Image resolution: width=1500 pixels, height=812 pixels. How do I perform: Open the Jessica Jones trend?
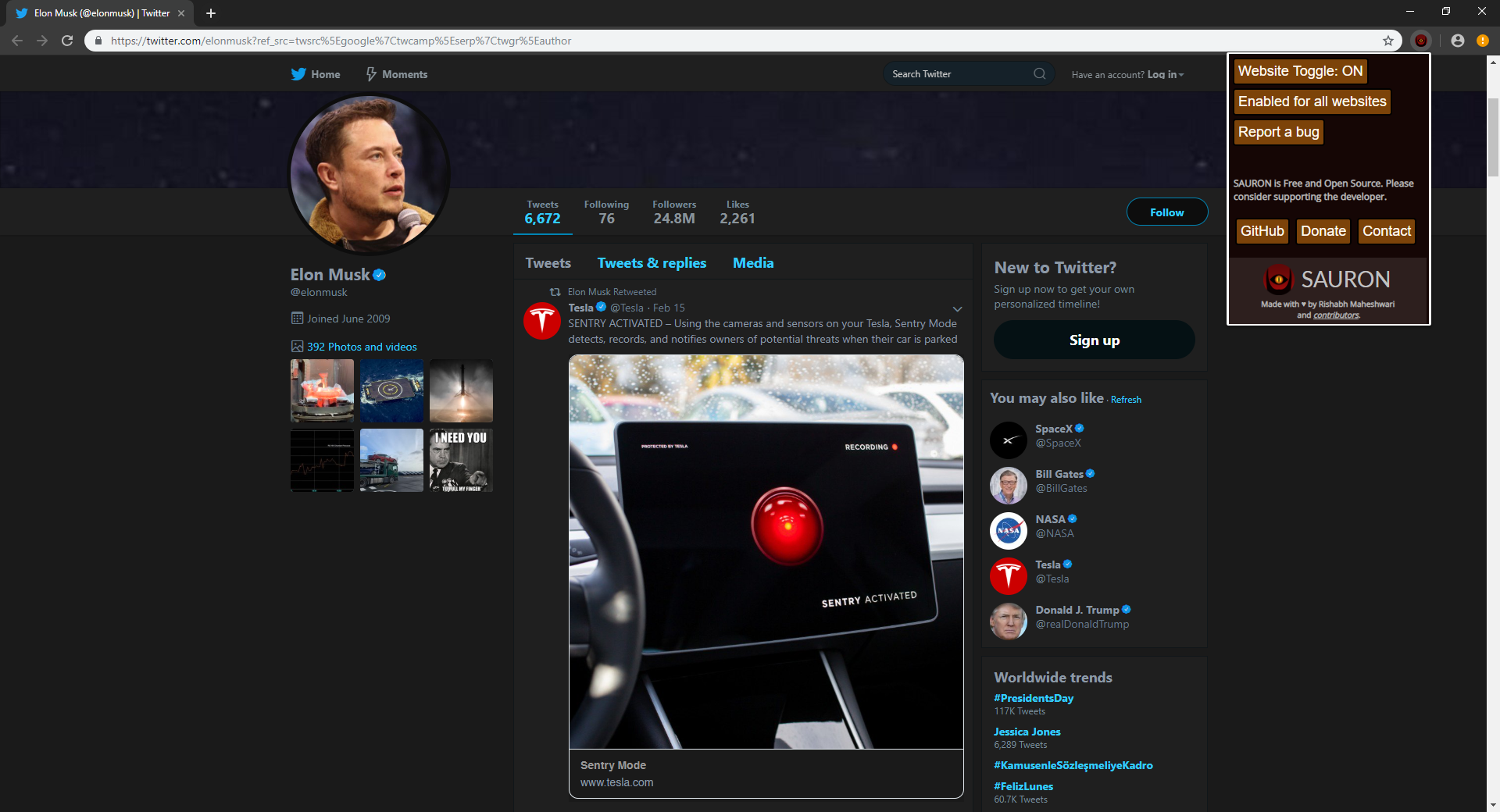click(1027, 732)
